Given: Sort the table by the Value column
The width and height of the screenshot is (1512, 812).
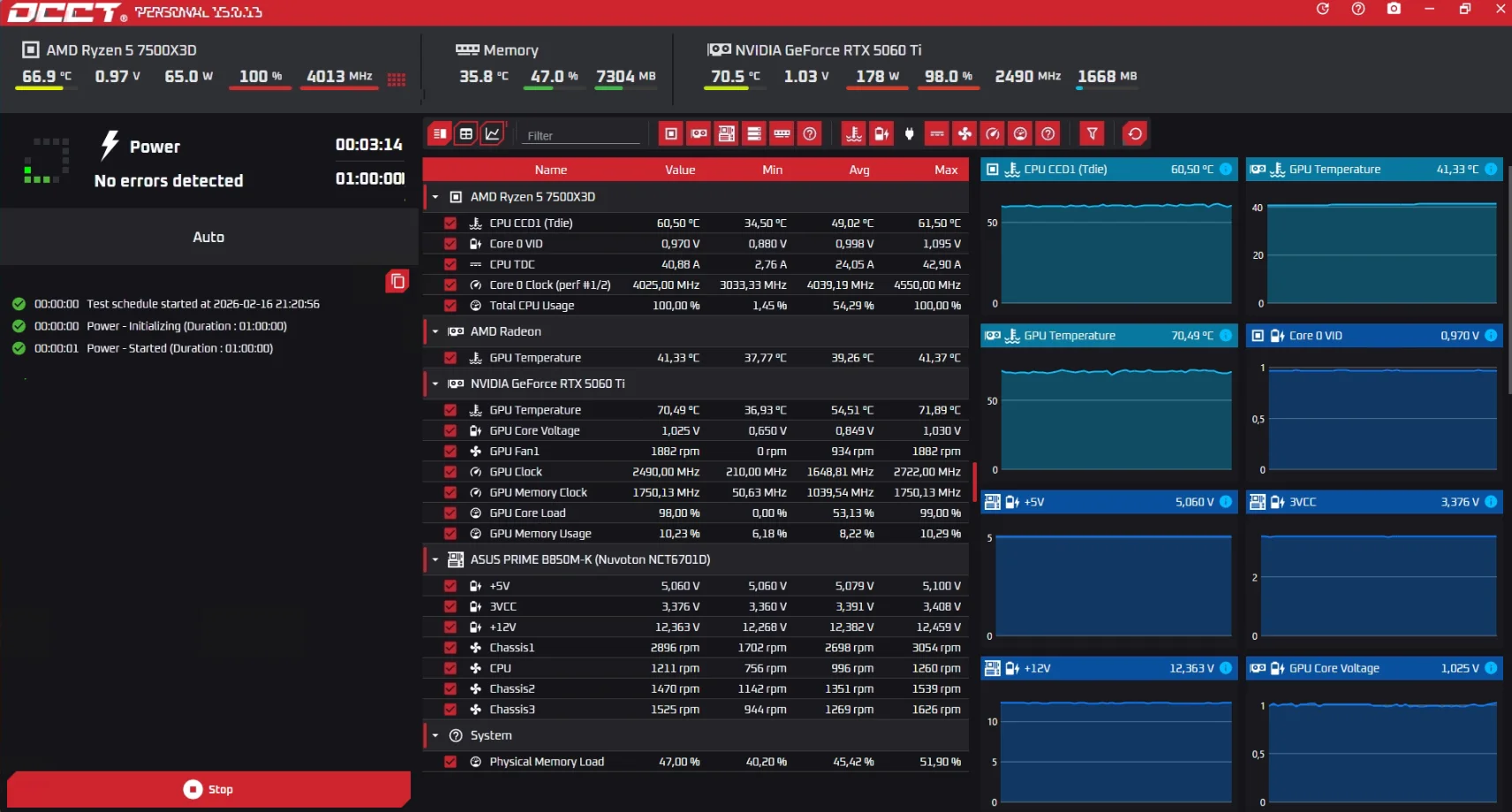Looking at the screenshot, I should click(x=680, y=170).
